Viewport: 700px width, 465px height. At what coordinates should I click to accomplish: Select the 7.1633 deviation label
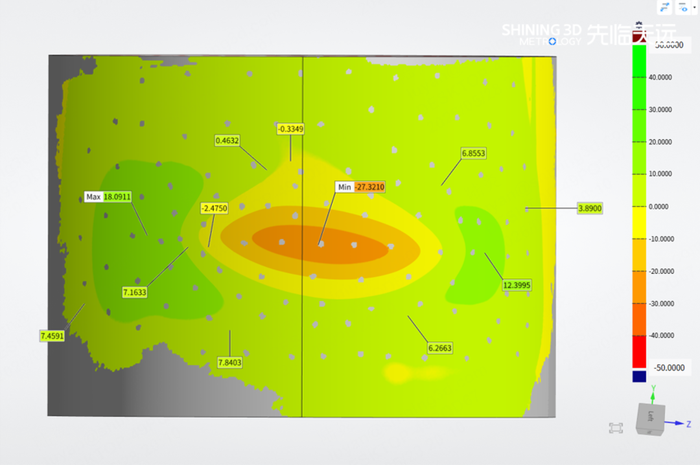point(134,292)
